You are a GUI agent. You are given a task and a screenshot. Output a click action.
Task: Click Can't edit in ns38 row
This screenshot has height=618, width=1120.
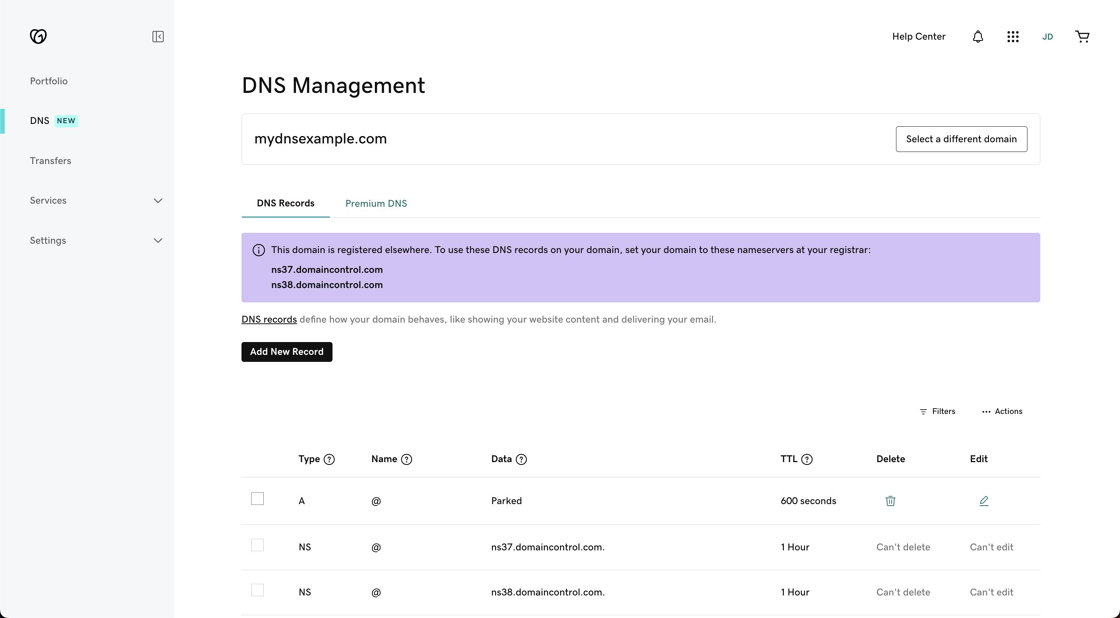[x=991, y=592]
